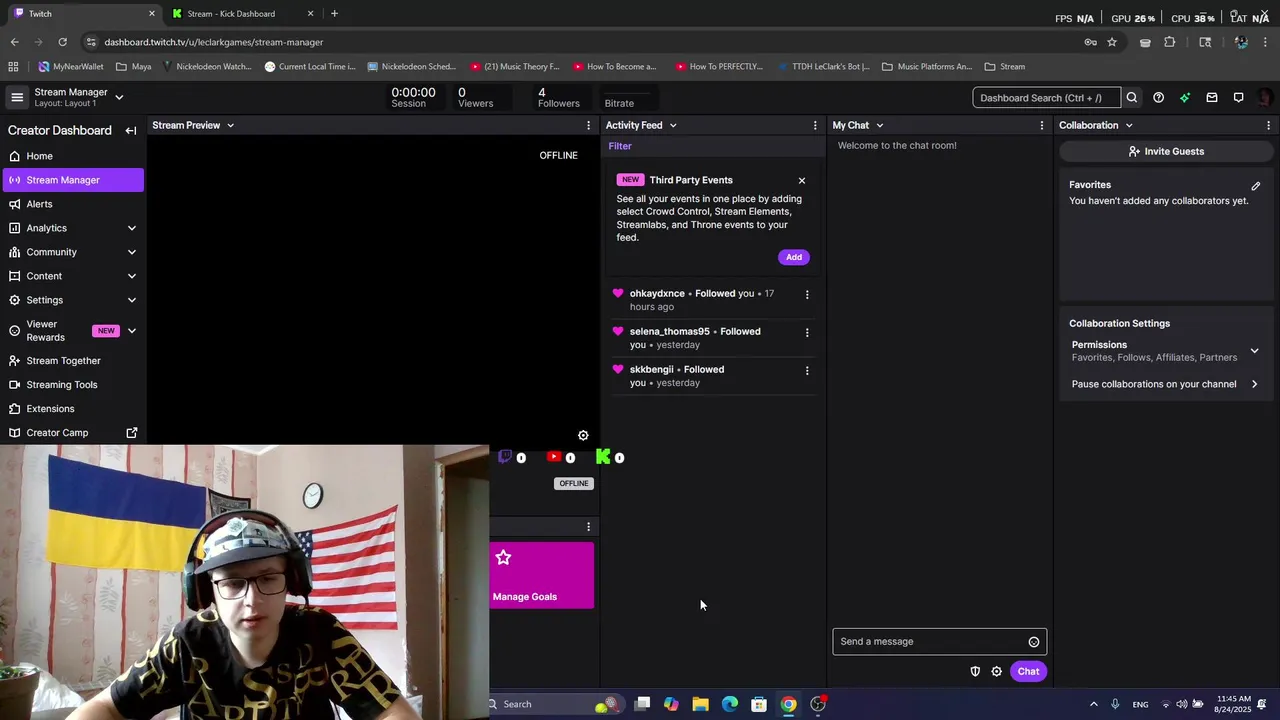Screen dimensions: 1280x720
Task: Click the Invite Guests button
Action: coord(1166,151)
